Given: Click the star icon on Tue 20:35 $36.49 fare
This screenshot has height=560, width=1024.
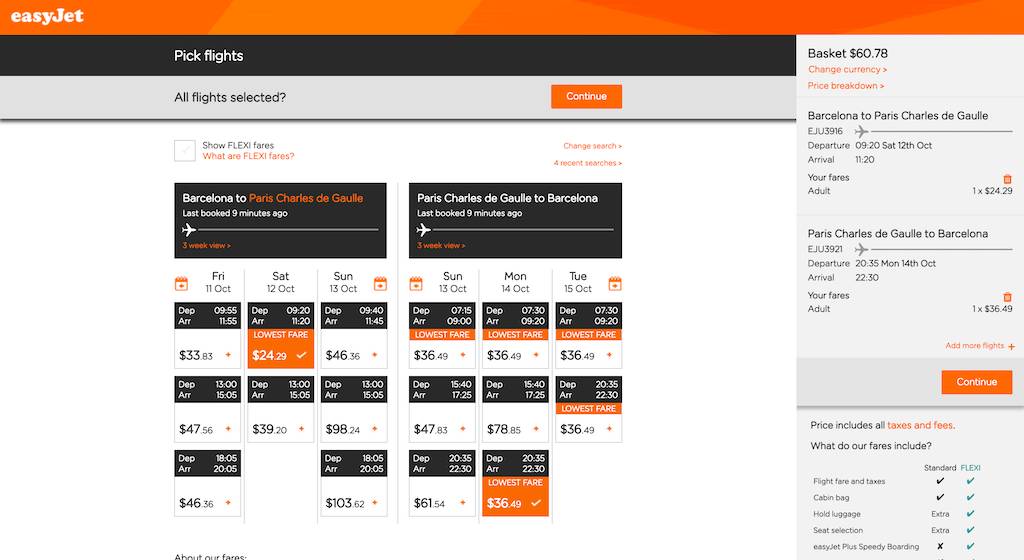Looking at the screenshot, I should click(609, 429).
